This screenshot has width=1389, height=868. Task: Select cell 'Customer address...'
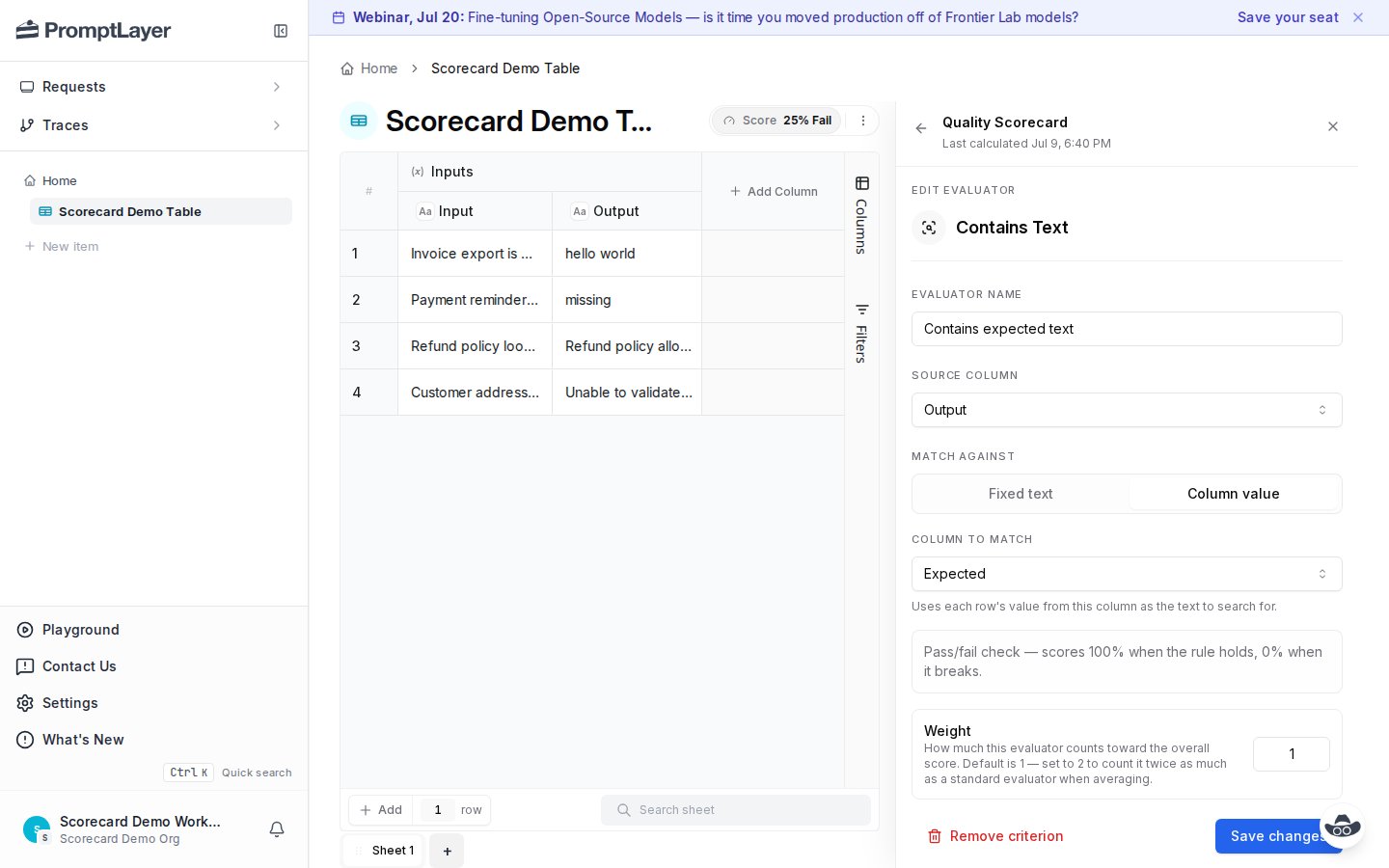pos(475,393)
